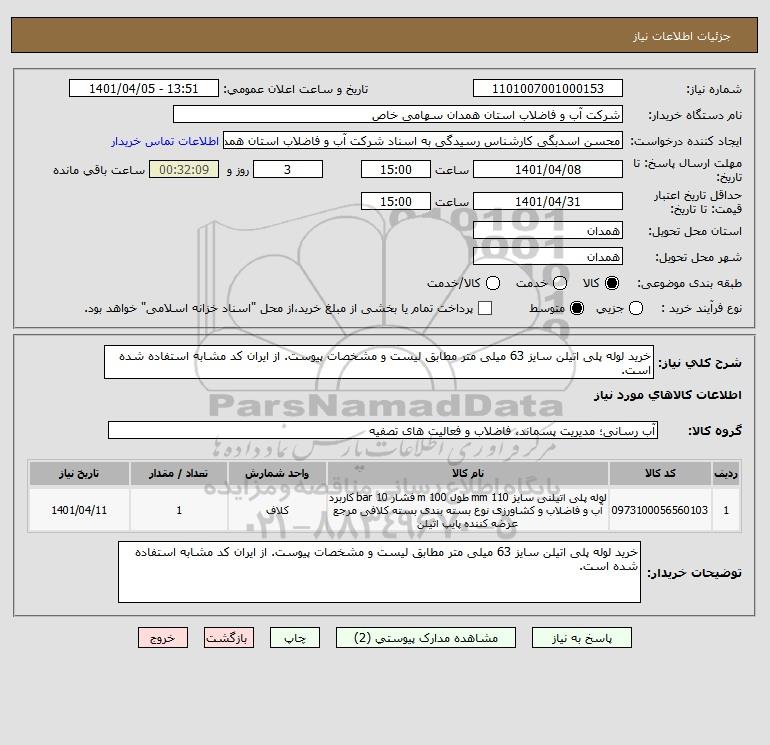The height and width of the screenshot is (745, 770).
Task: Click the remaining days field showing 3
Action: [x=288, y=170]
